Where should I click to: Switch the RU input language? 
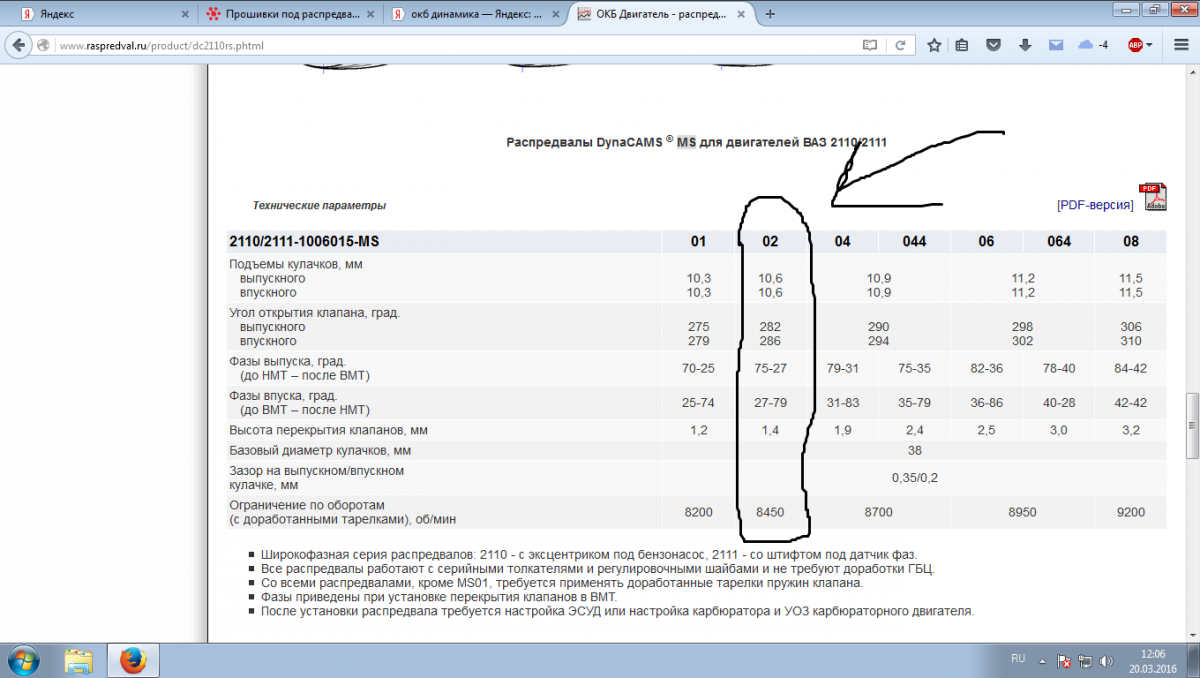[1018, 659]
